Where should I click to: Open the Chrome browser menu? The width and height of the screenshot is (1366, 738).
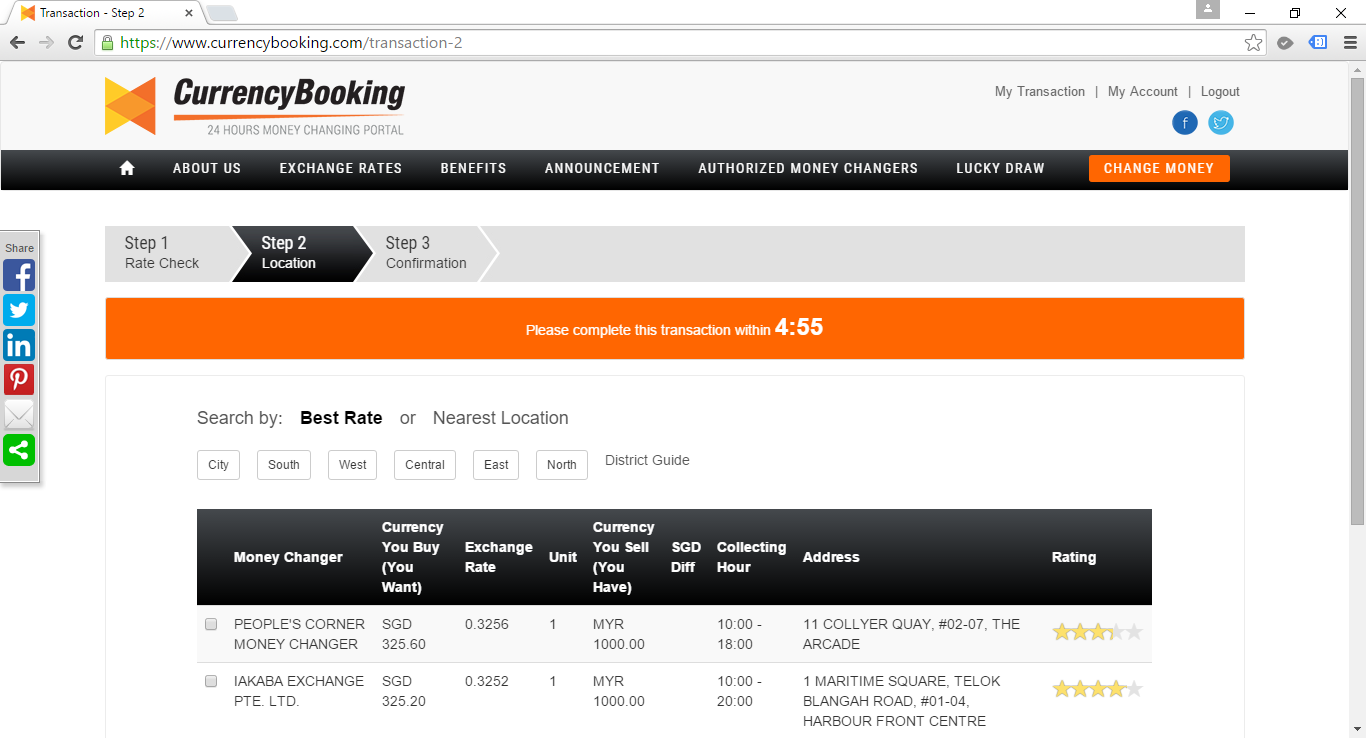[1350, 43]
